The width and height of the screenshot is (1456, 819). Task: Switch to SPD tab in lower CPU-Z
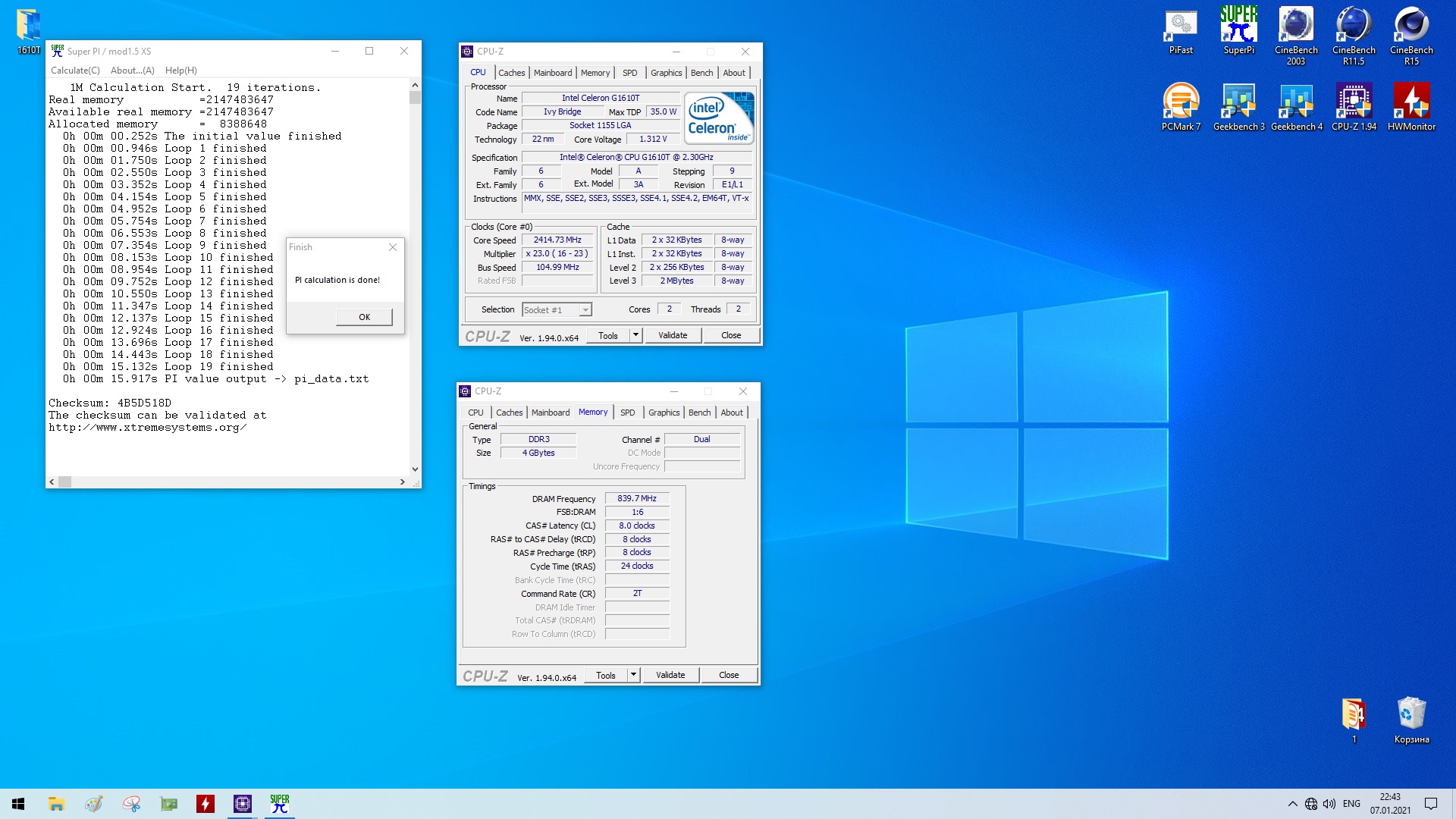click(x=628, y=413)
